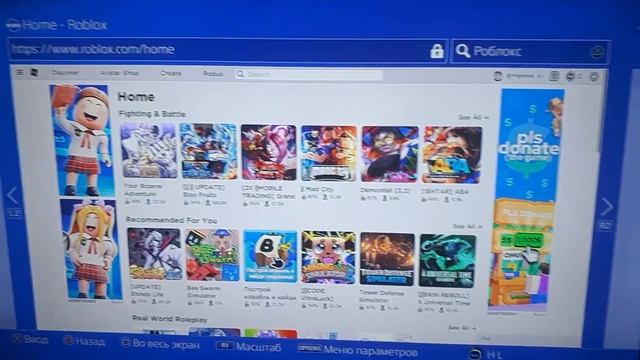Open the Robux balance icon
This screenshot has width=640, height=360.
[x=571, y=76]
